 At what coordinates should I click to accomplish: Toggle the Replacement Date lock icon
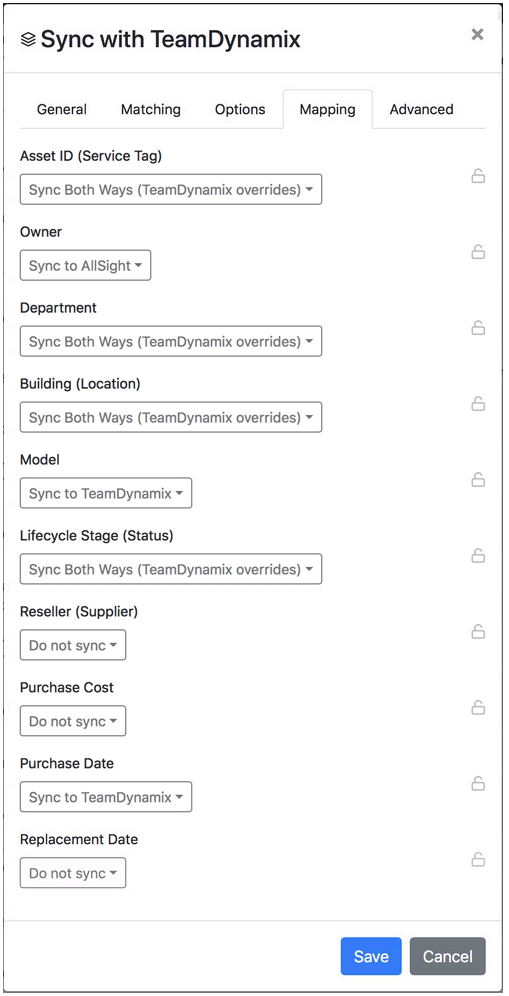click(x=478, y=860)
